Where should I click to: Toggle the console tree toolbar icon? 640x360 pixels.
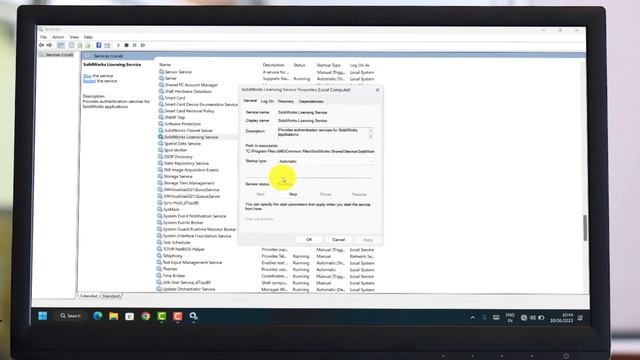click(61, 45)
